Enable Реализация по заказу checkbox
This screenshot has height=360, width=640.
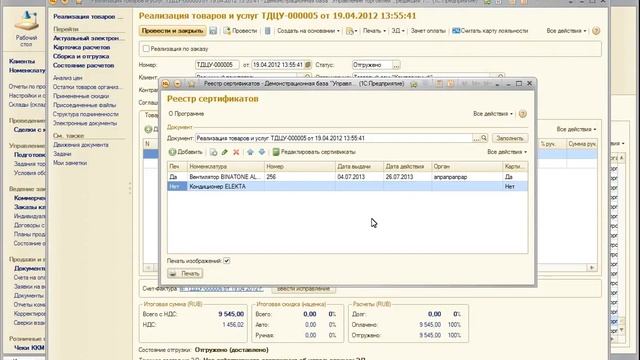click(x=146, y=49)
